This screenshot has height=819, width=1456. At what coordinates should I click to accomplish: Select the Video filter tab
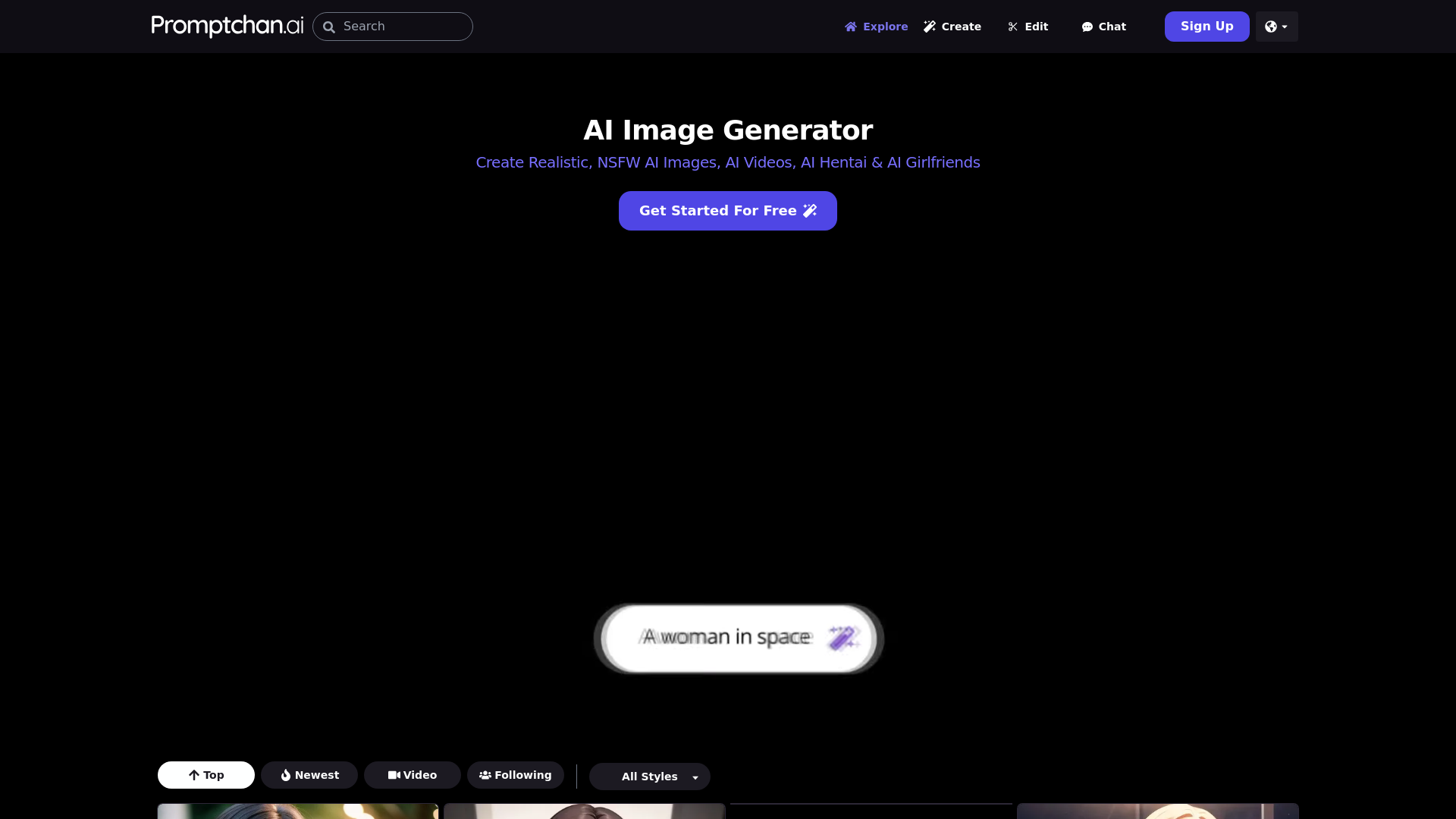(413, 775)
